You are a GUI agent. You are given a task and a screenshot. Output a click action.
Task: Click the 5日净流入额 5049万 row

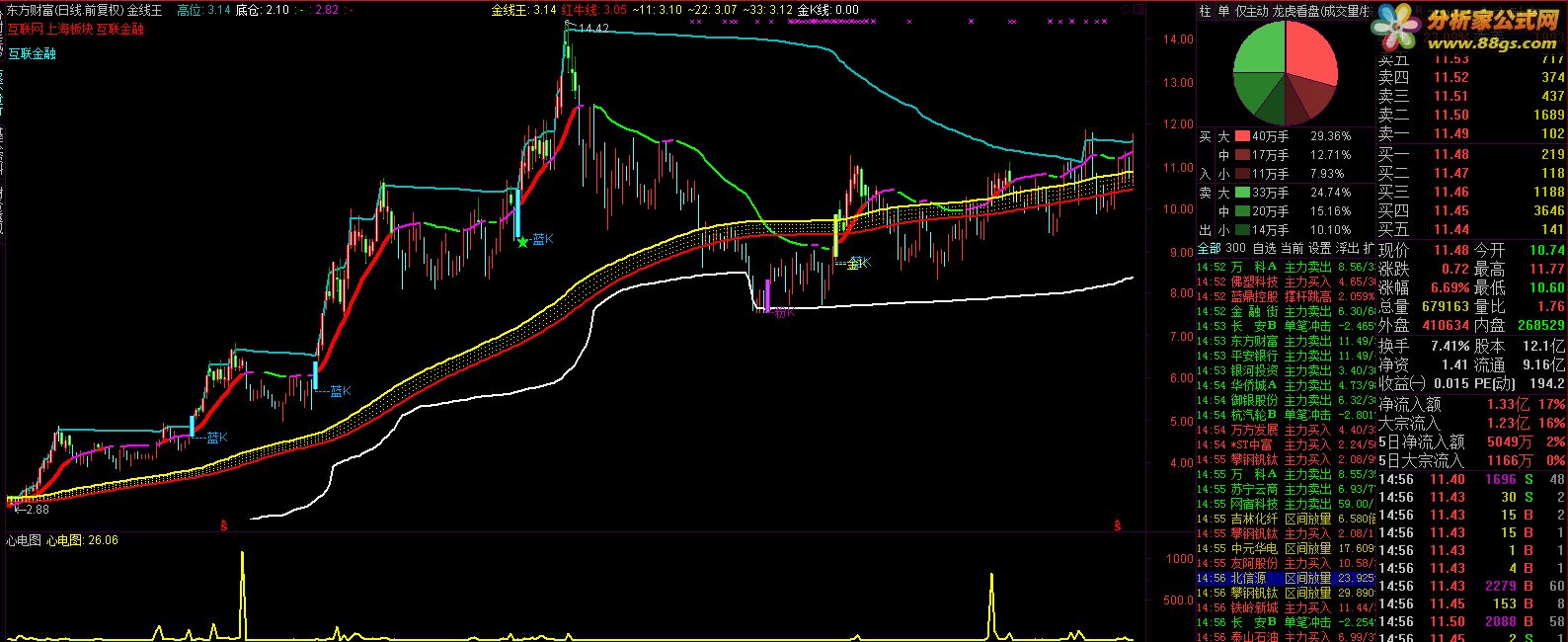point(1471,441)
